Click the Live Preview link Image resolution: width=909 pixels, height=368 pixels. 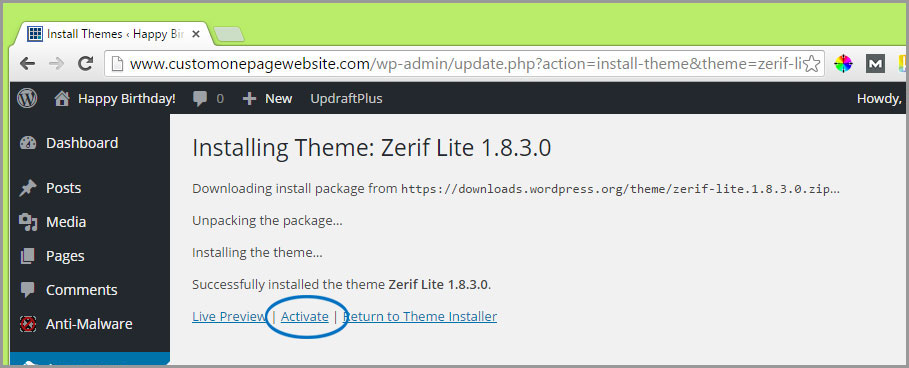[229, 316]
